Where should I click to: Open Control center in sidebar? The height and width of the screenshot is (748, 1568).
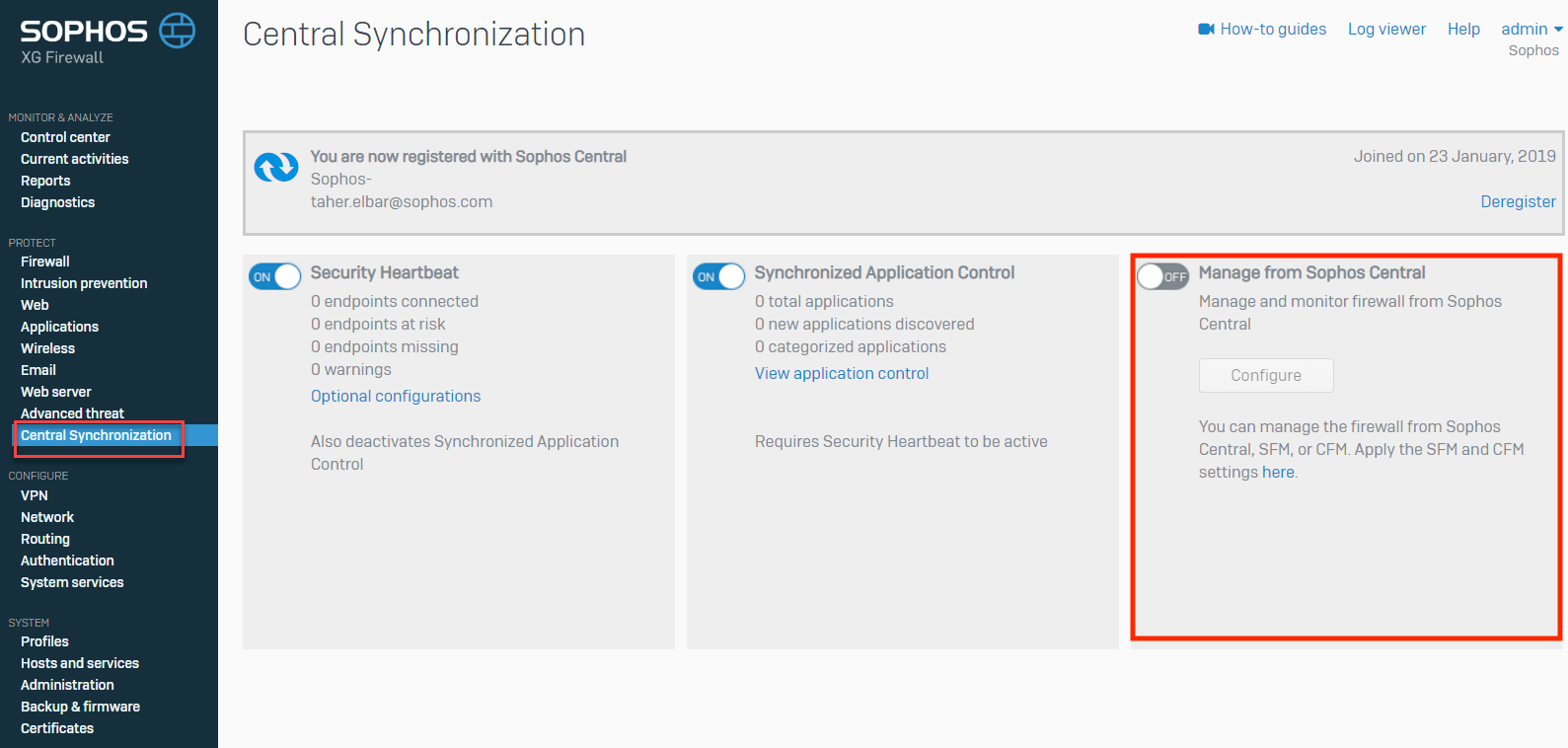[x=65, y=137]
